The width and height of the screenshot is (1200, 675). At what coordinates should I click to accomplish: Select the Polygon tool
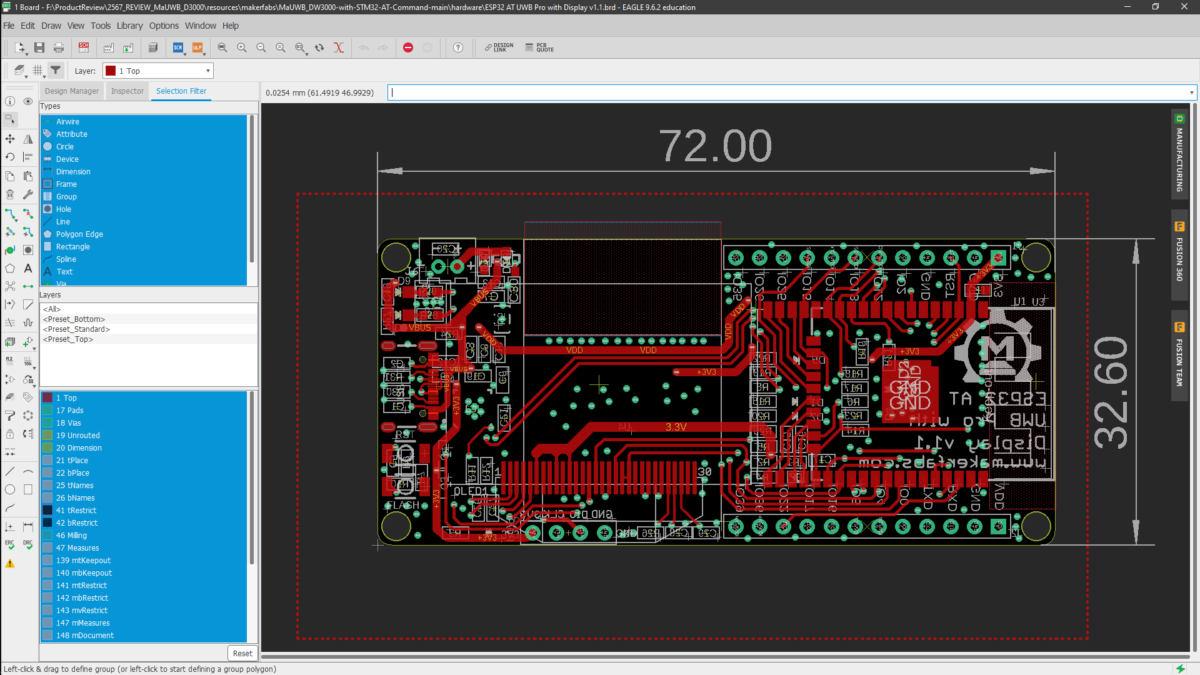[x=12, y=268]
